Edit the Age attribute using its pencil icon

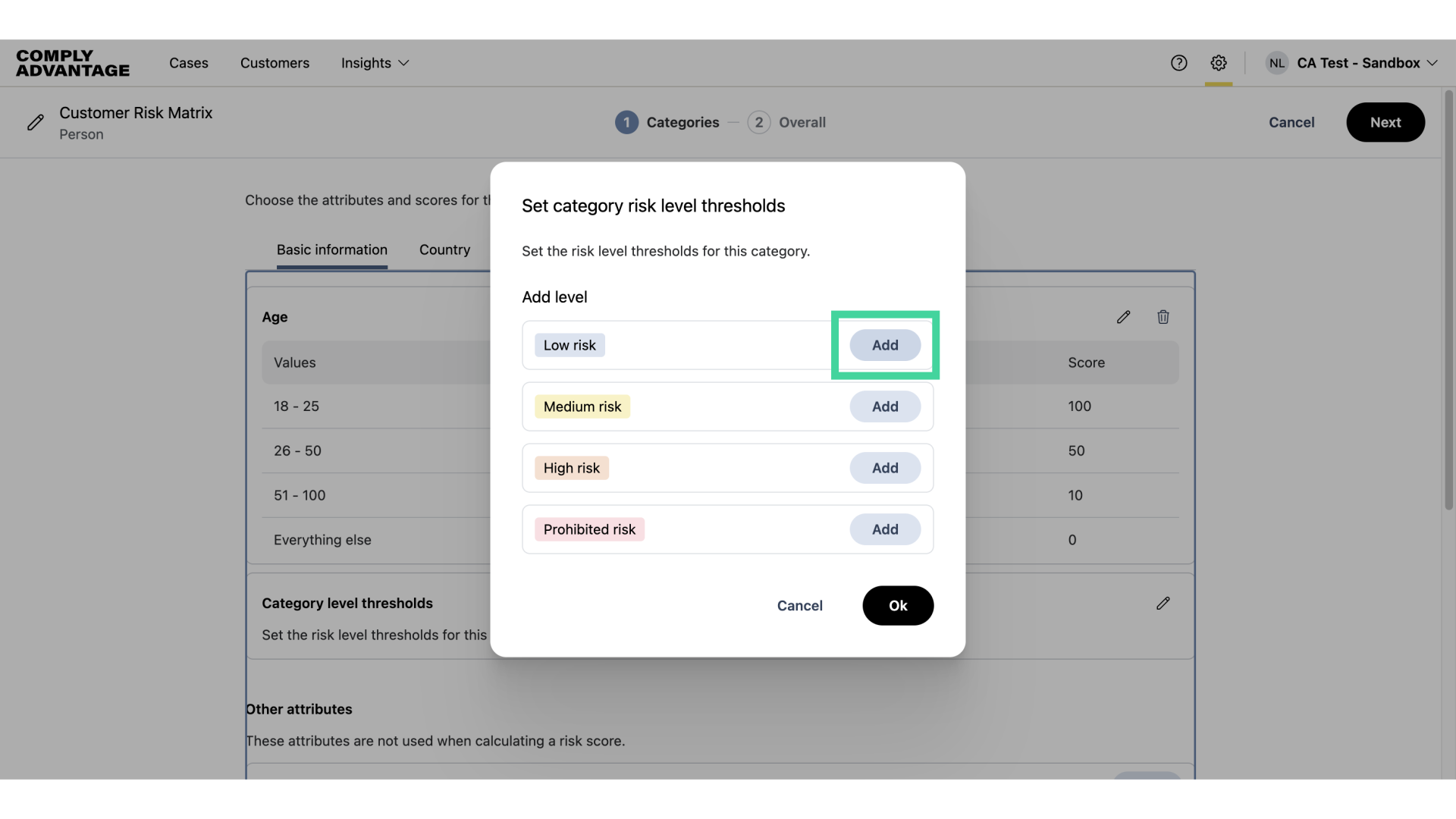point(1124,317)
